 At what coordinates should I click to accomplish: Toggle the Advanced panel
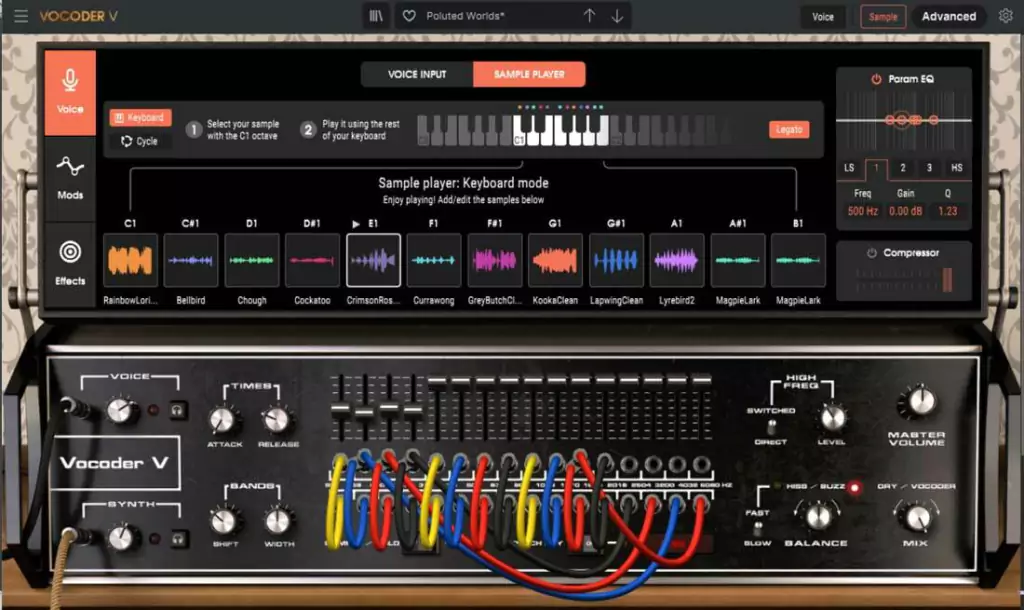(949, 17)
